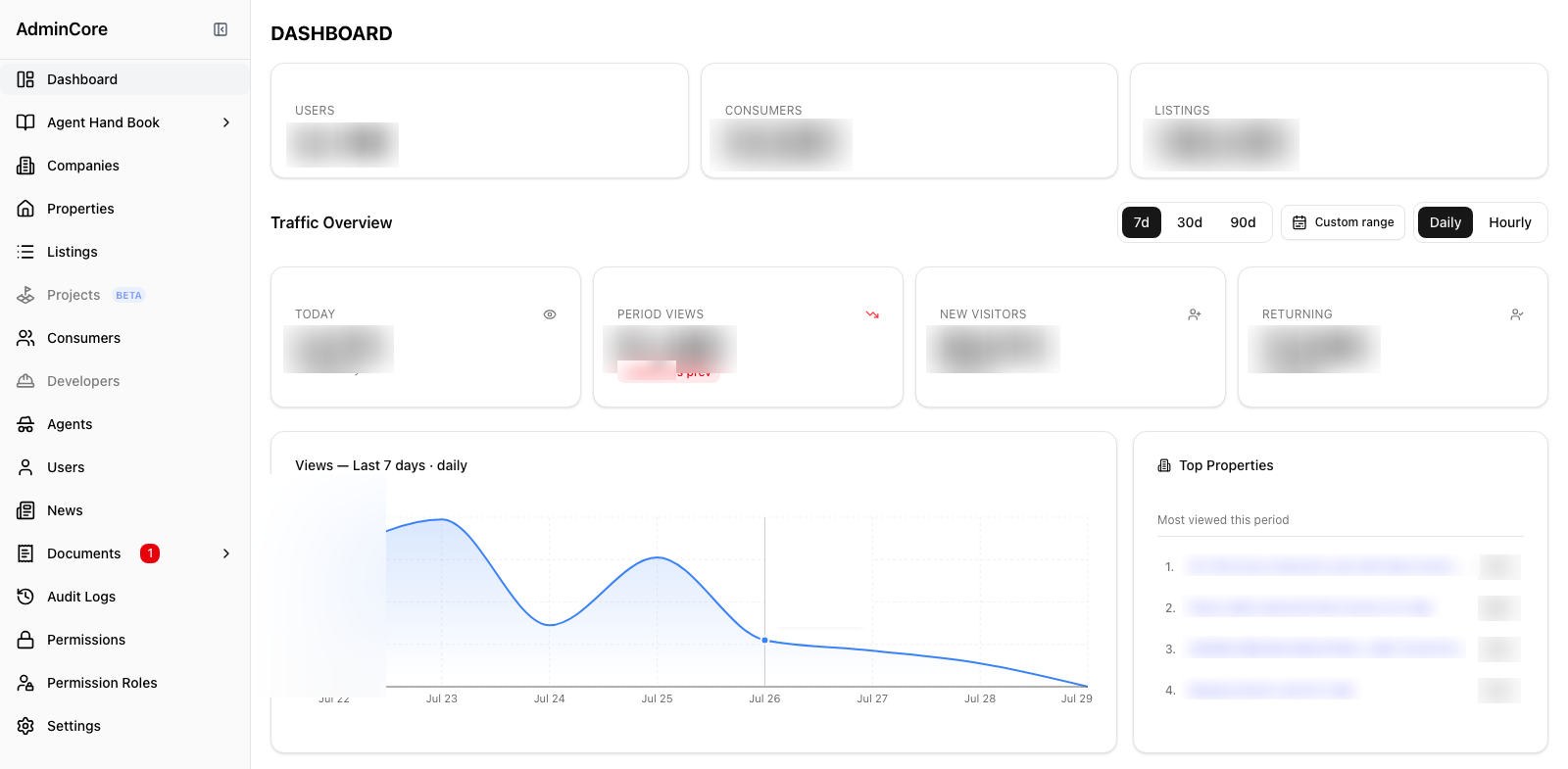The height and width of the screenshot is (769, 1568).
Task: Open the third top property link
Action: (x=1323, y=649)
